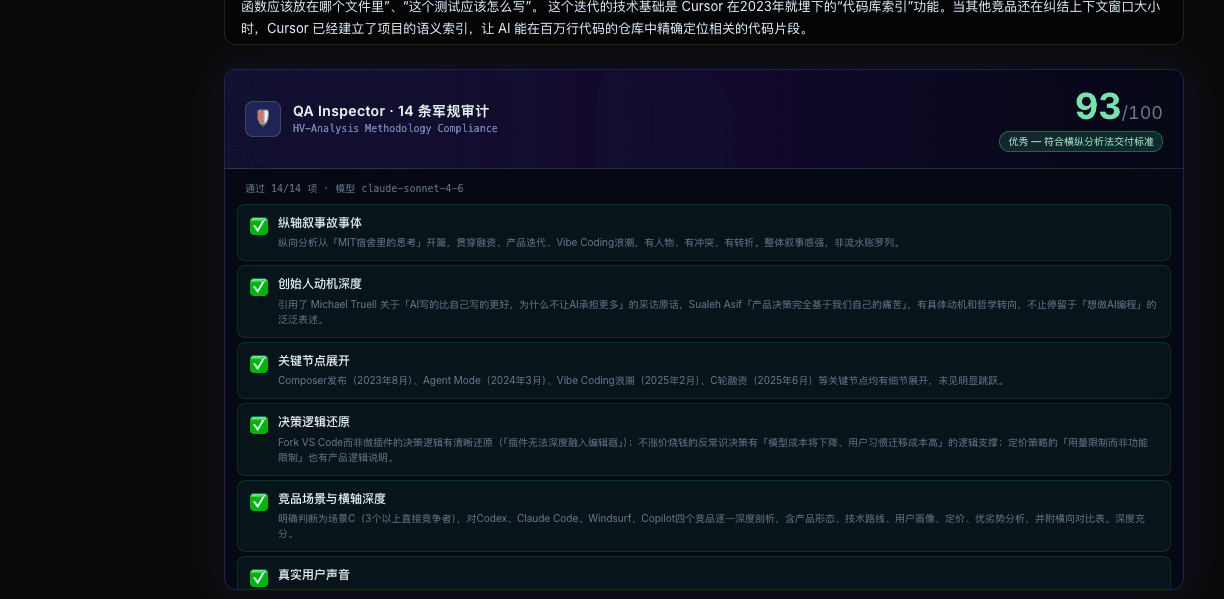Image resolution: width=1224 pixels, height=599 pixels.
Task: Click the green check icon for 纵轴叙事故事体
Action: click(x=259, y=226)
